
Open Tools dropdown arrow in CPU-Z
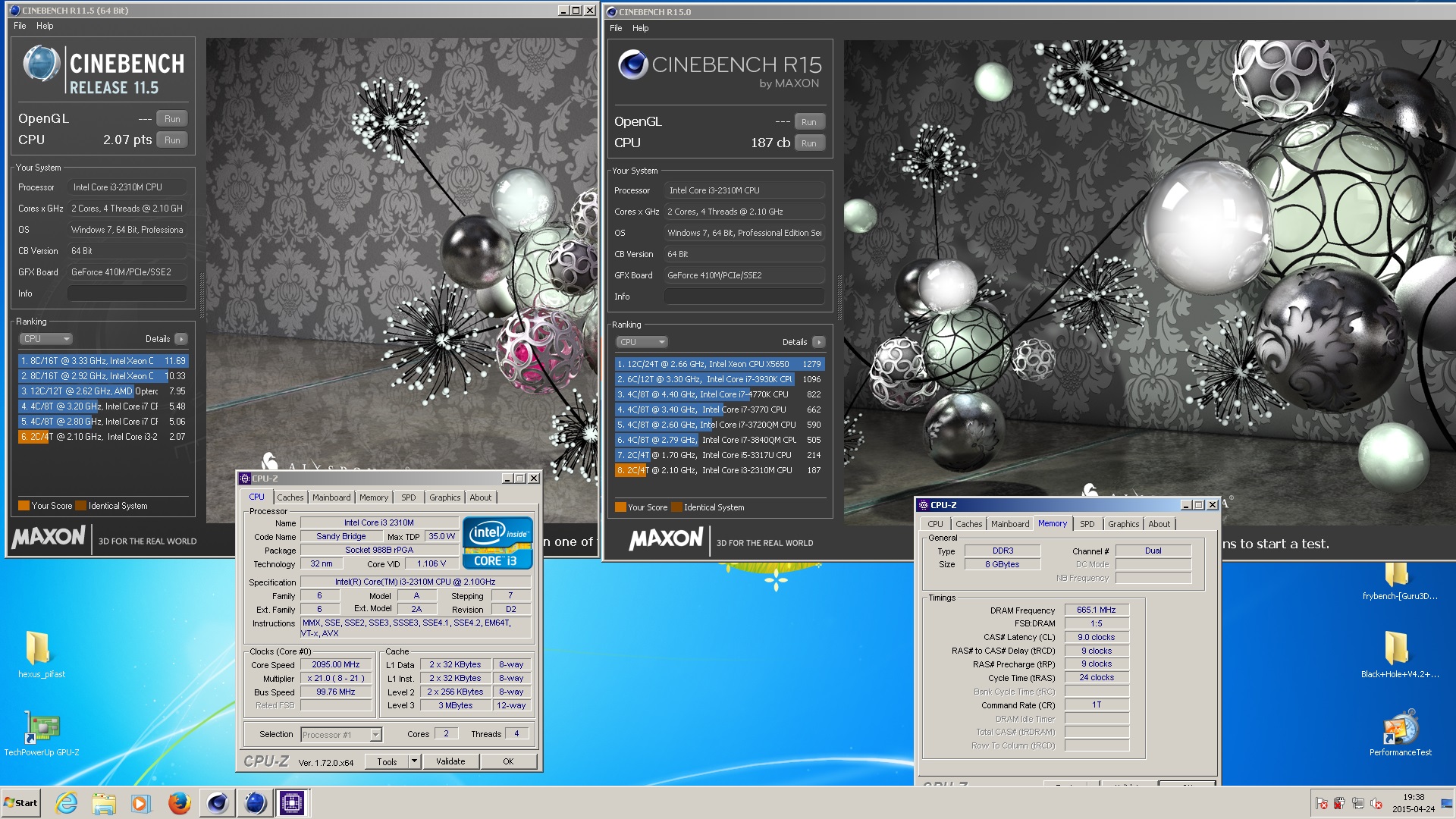point(414,761)
